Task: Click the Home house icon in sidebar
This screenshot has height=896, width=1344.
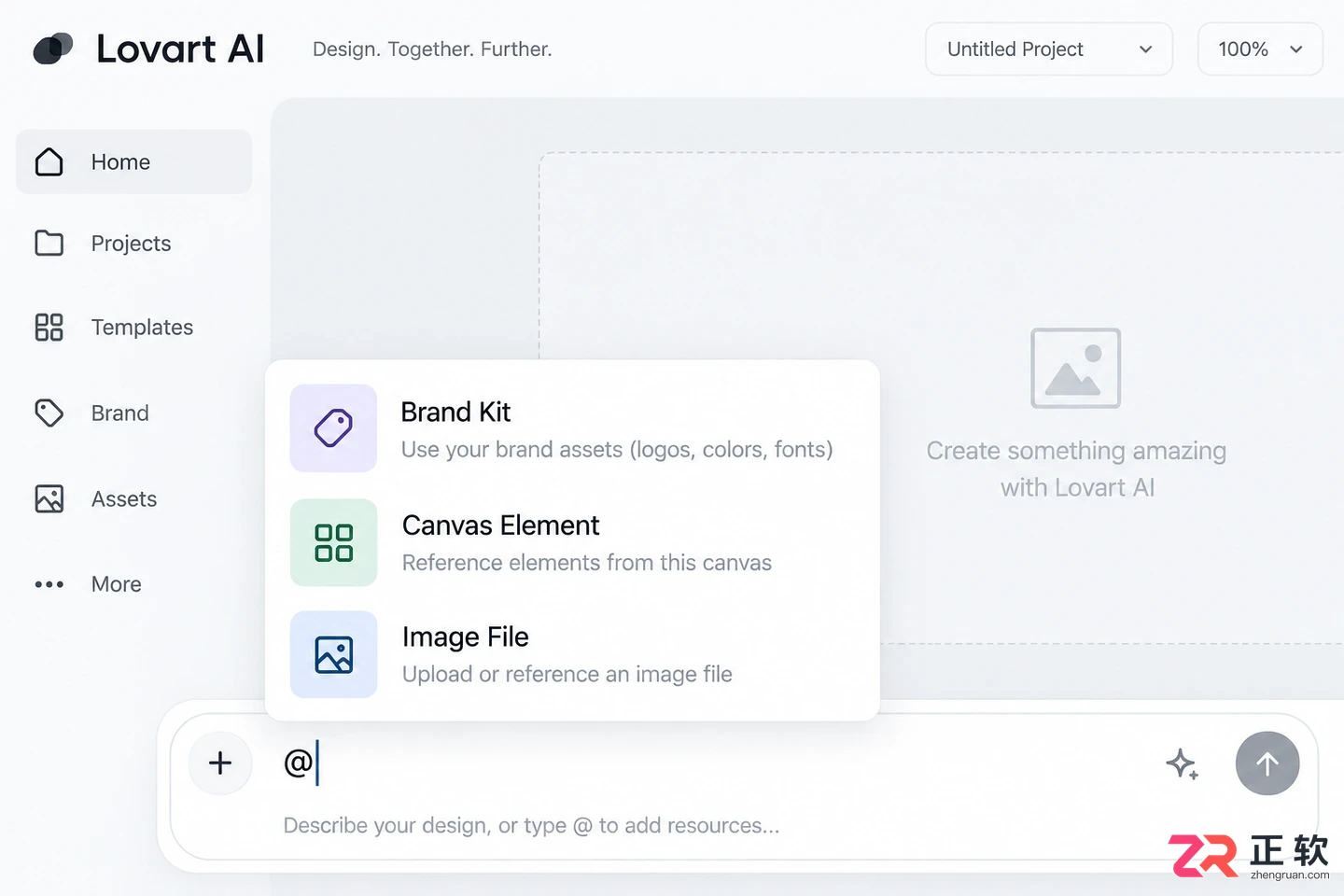Action: [49, 162]
